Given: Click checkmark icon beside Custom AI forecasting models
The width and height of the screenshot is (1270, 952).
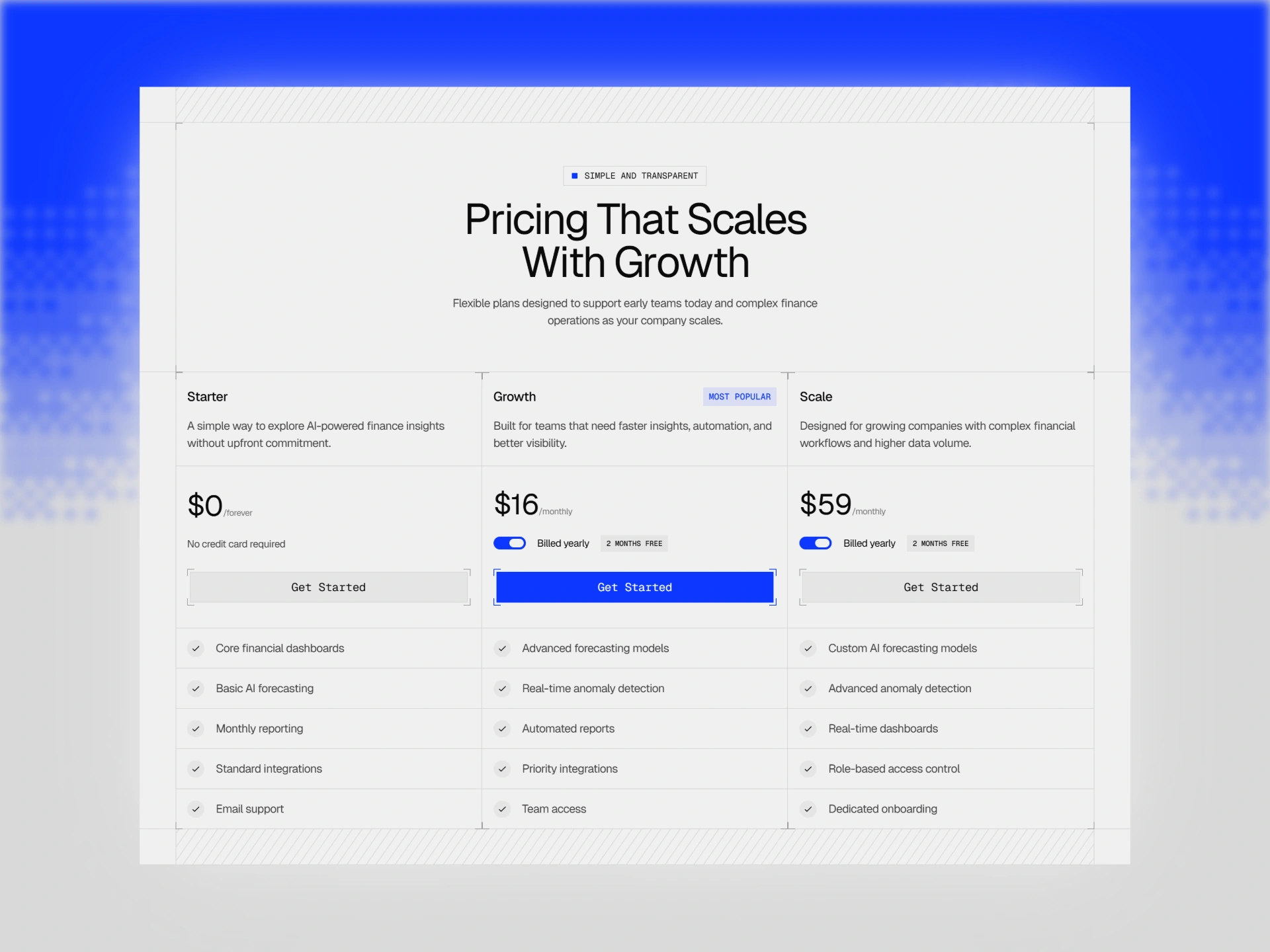Looking at the screenshot, I should [x=808, y=649].
